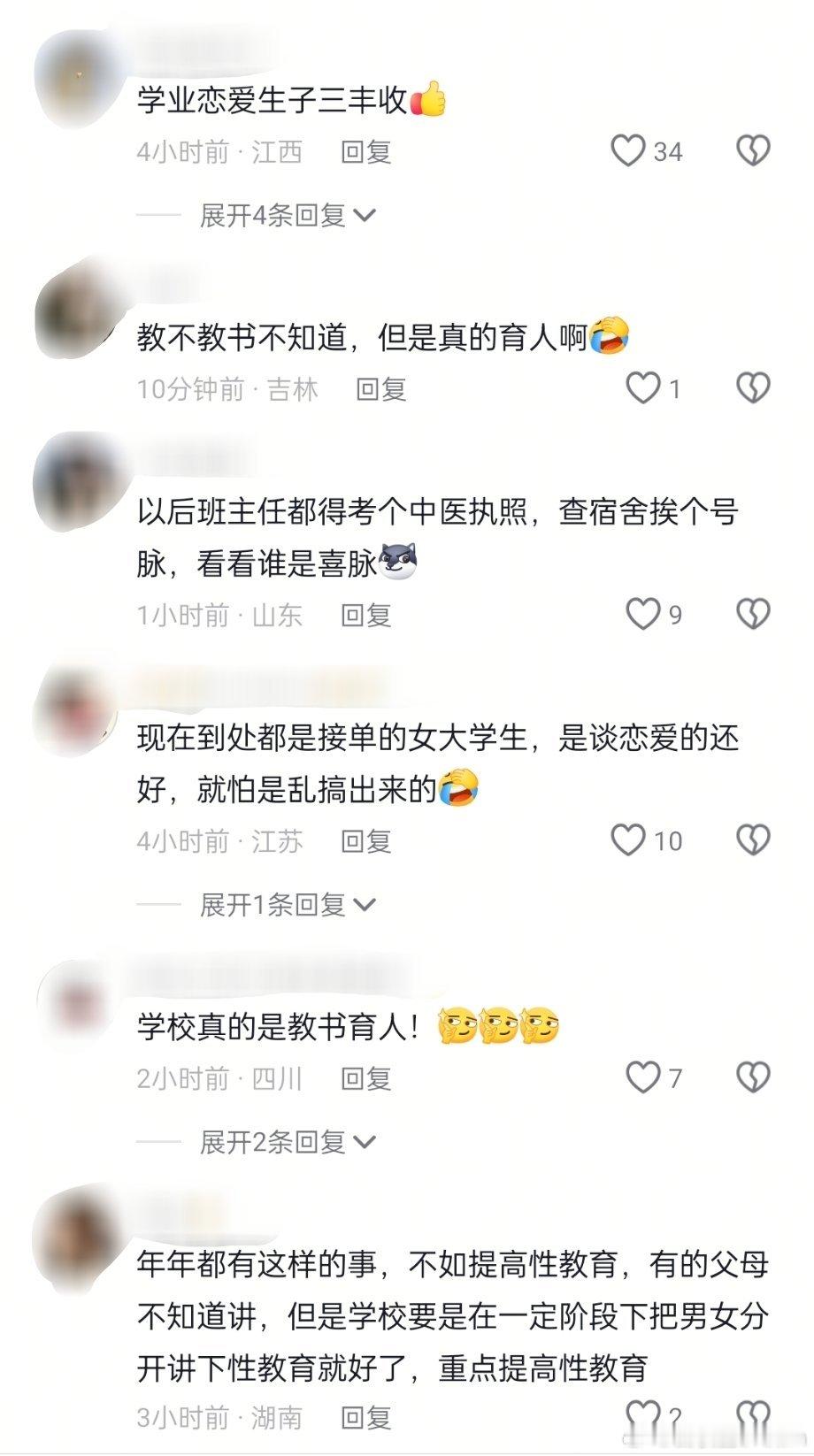Viewport: 814px width, 1456px height.
Task: Like the 江苏 comment with 10 likes
Action: (x=629, y=840)
